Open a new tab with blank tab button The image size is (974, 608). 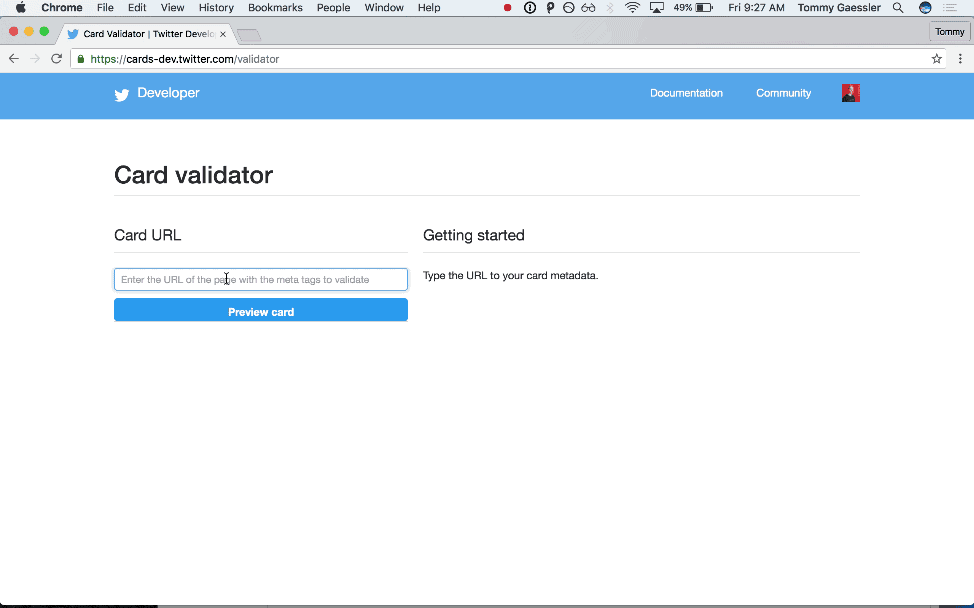pyautogui.click(x=249, y=35)
